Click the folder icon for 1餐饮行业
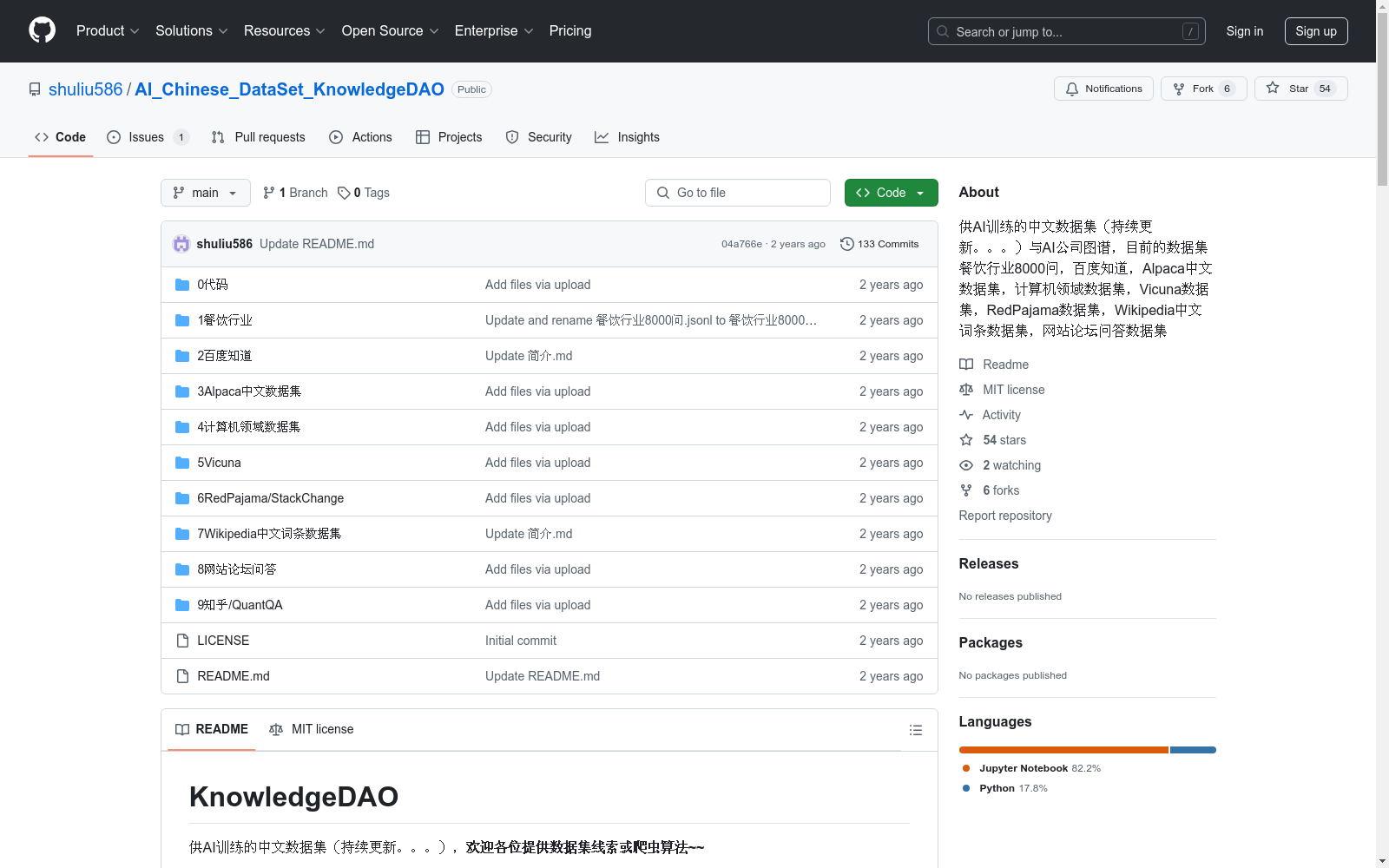 [182, 320]
